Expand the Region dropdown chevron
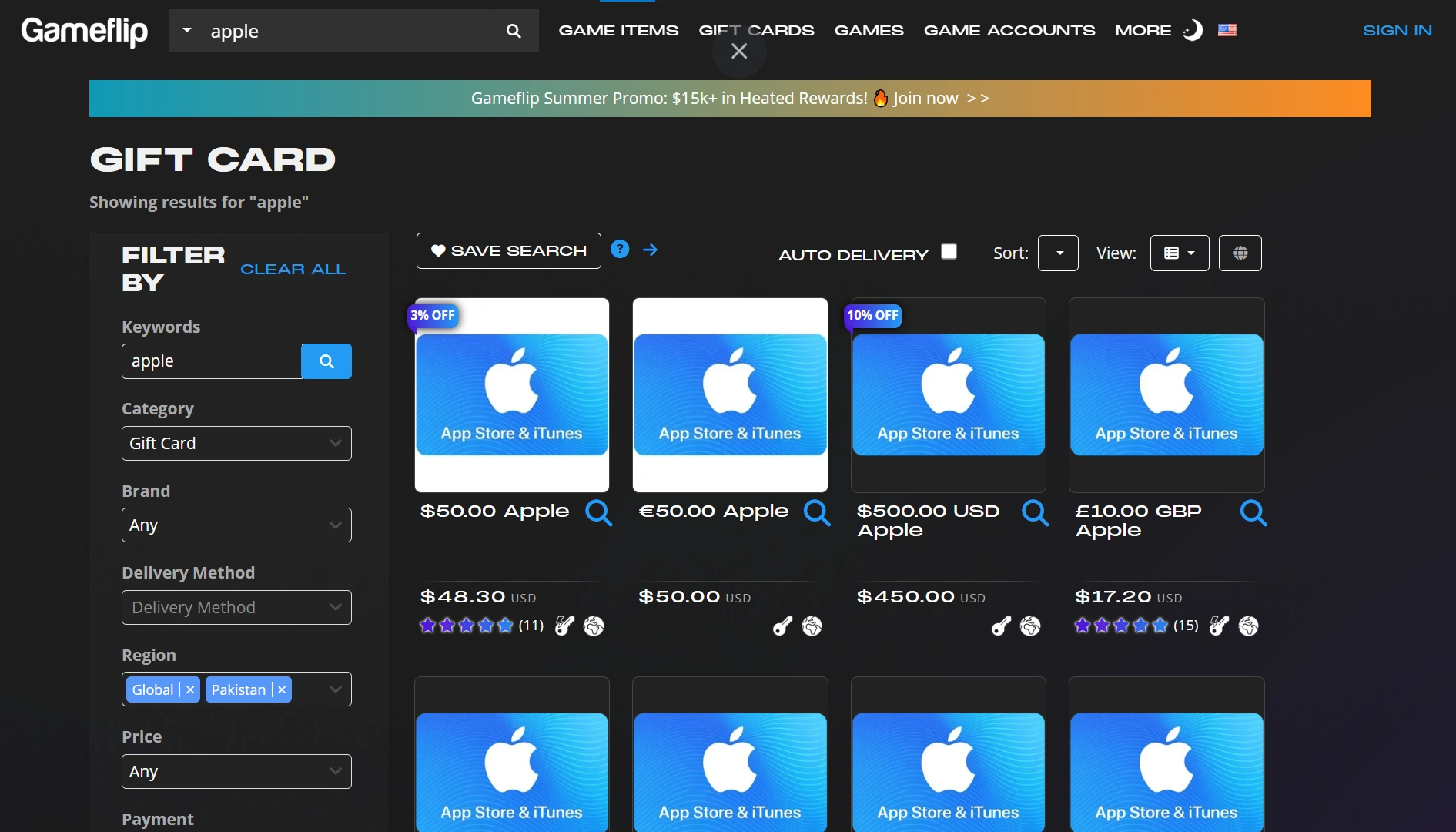 335,689
